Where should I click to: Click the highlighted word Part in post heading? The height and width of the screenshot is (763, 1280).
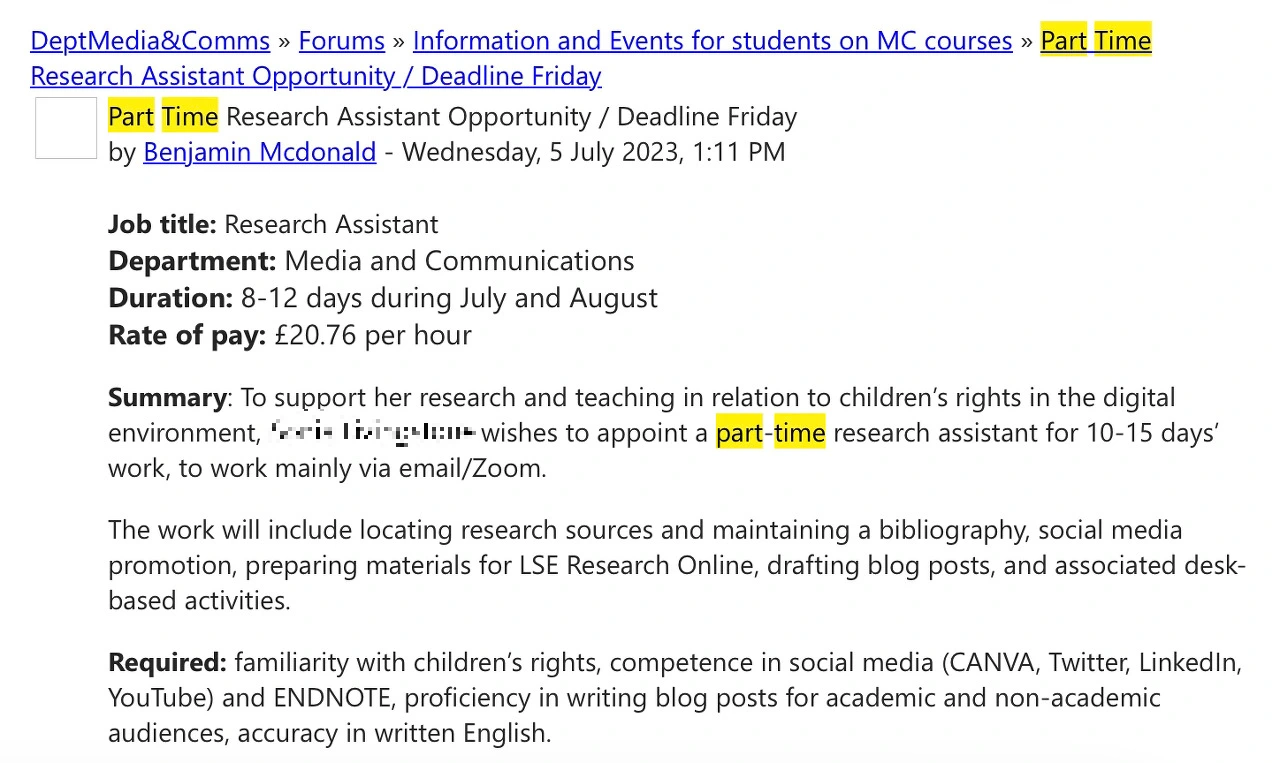(131, 117)
